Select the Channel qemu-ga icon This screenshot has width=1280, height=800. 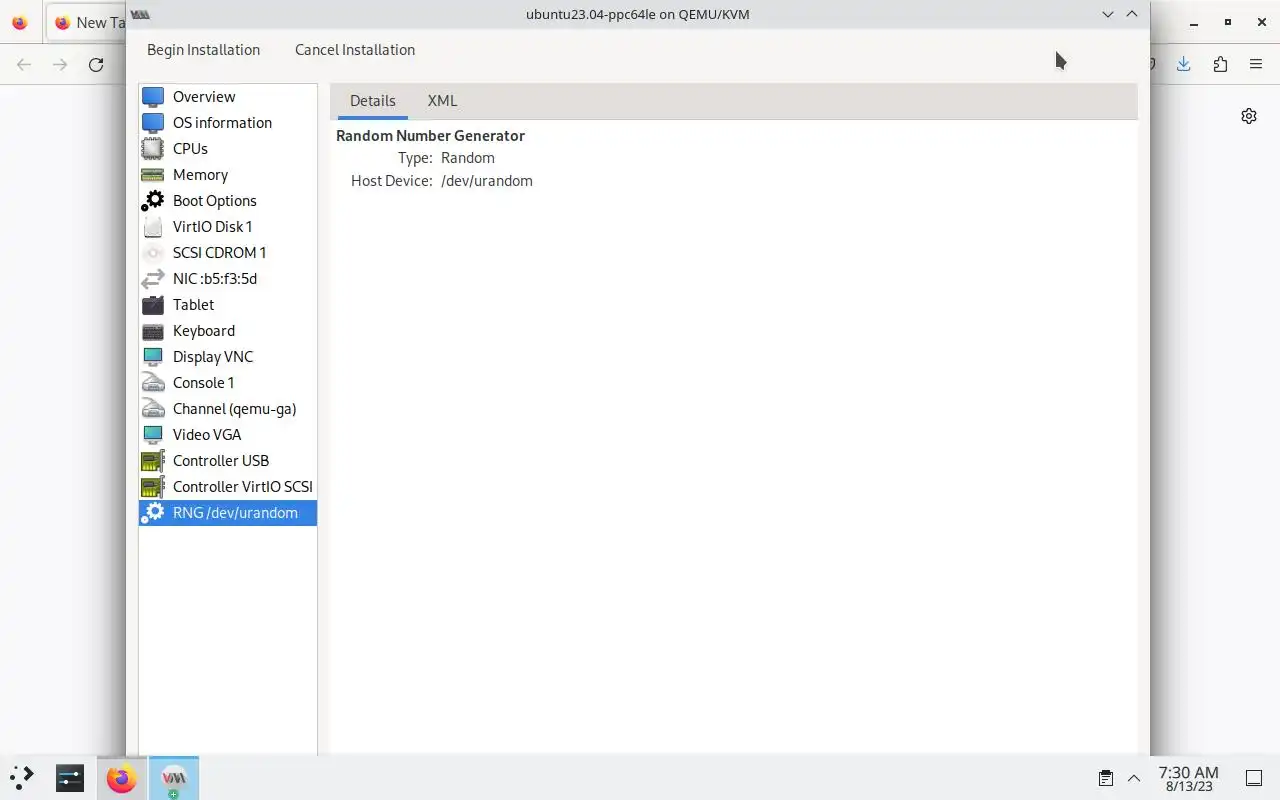[152, 409]
